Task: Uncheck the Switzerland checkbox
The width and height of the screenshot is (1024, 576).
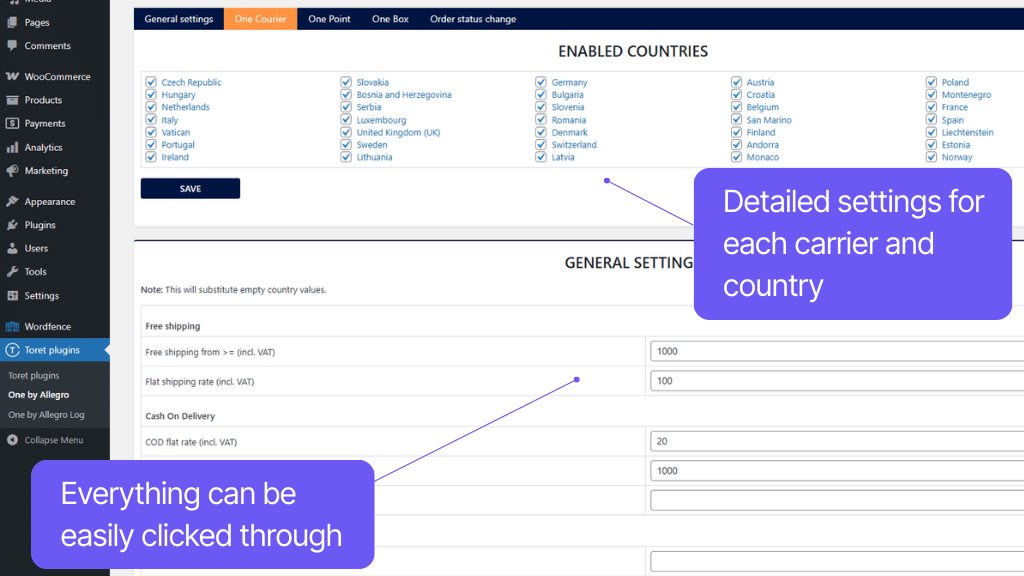Action: [541, 144]
